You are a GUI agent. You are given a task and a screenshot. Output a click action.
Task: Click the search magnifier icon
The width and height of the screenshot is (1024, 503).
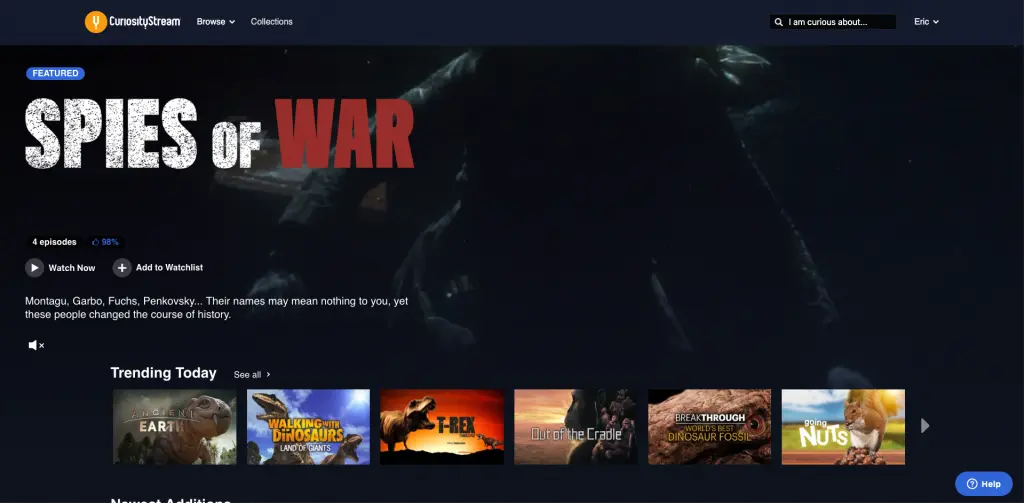pos(778,22)
